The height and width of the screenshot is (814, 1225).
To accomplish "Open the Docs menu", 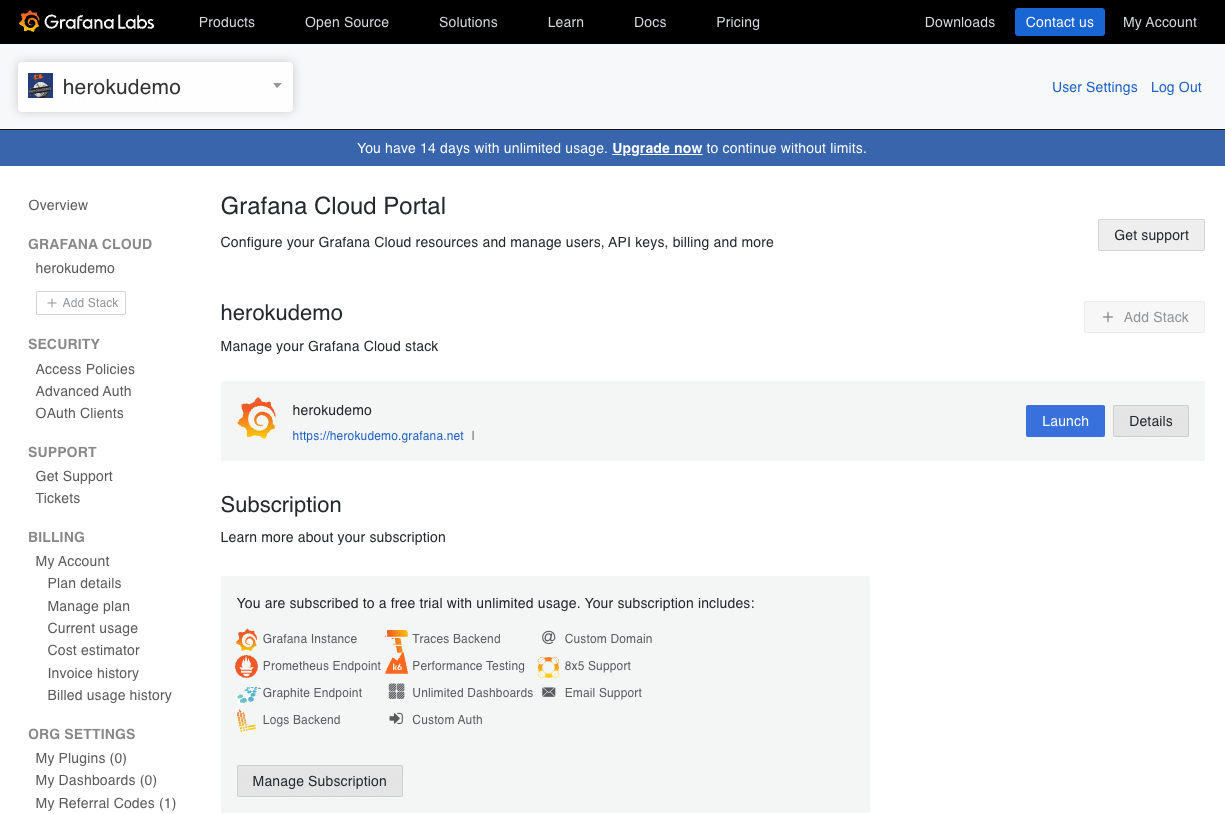I will tap(650, 22).
